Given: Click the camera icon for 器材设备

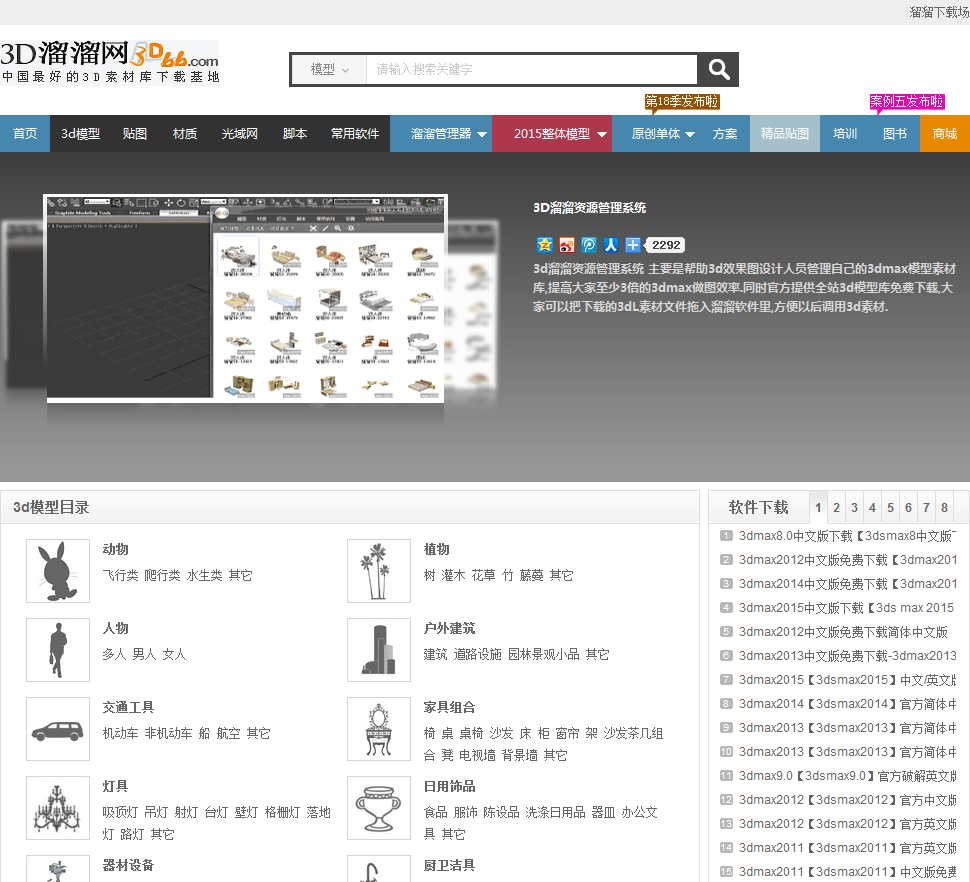Looking at the screenshot, I should pyautogui.click(x=58, y=869).
